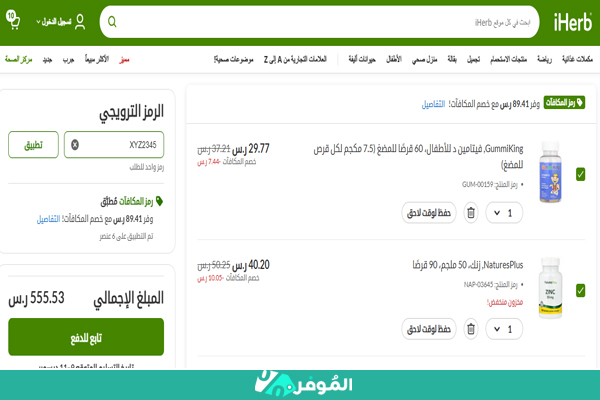Open the red مميز specials link
This screenshot has width=600, height=400.
point(124,59)
